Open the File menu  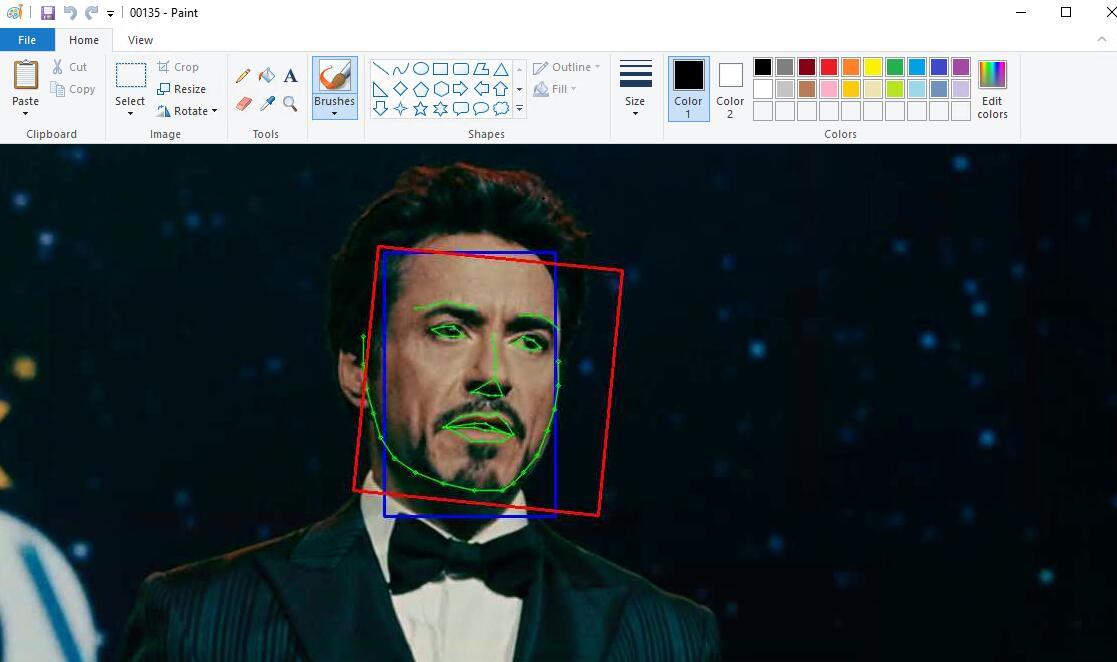tap(27, 40)
